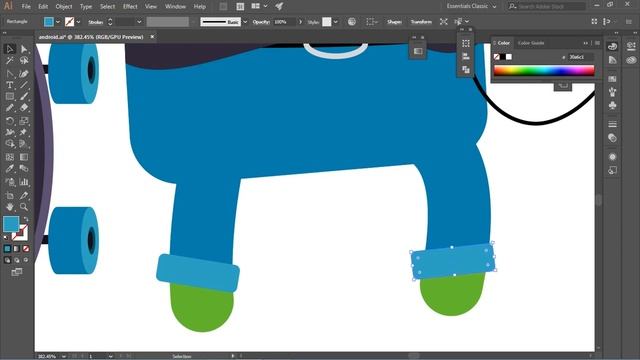The height and width of the screenshot is (360, 640).
Task: Open the arrange documents dropdown
Action: click(258, 6)
